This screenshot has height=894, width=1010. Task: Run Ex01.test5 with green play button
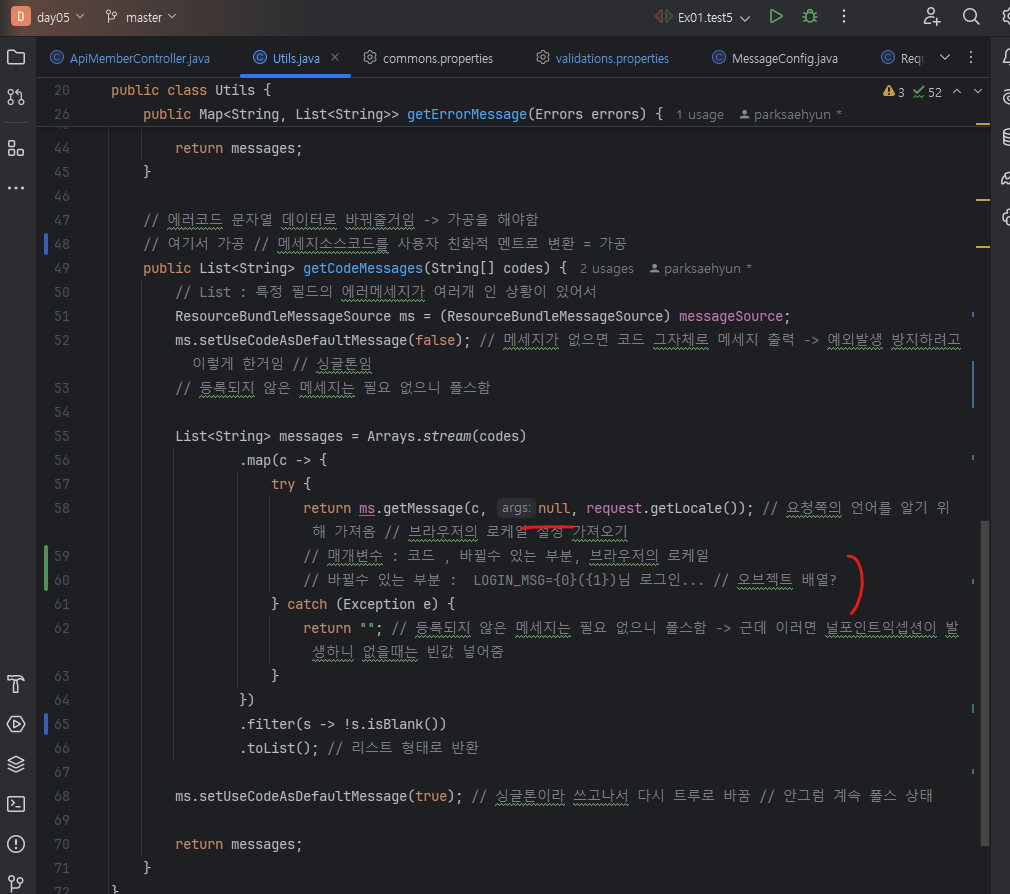click(776, 17)
